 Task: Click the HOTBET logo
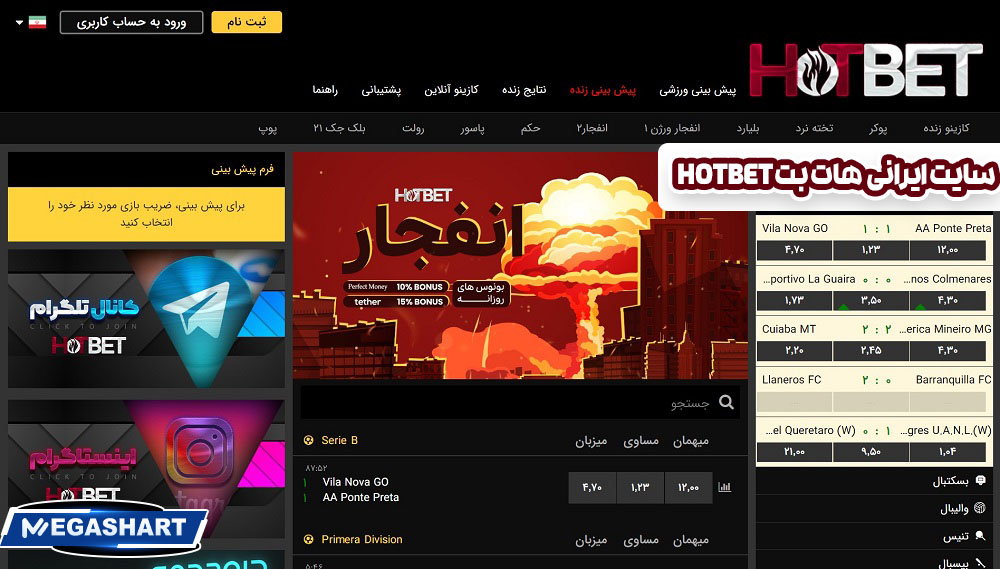point(865,70)
